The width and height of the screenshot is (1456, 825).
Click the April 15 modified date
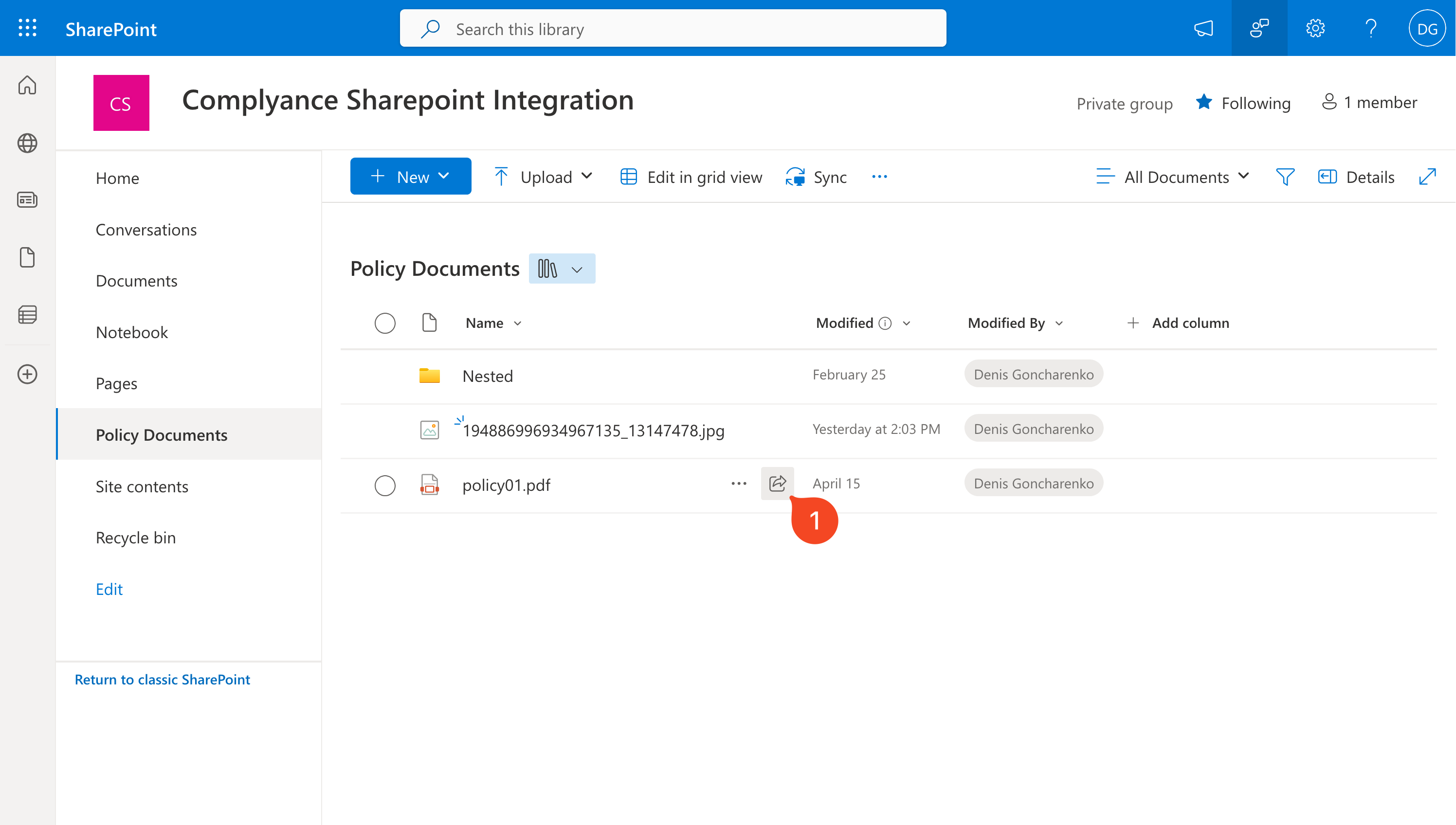click(836, 484)
